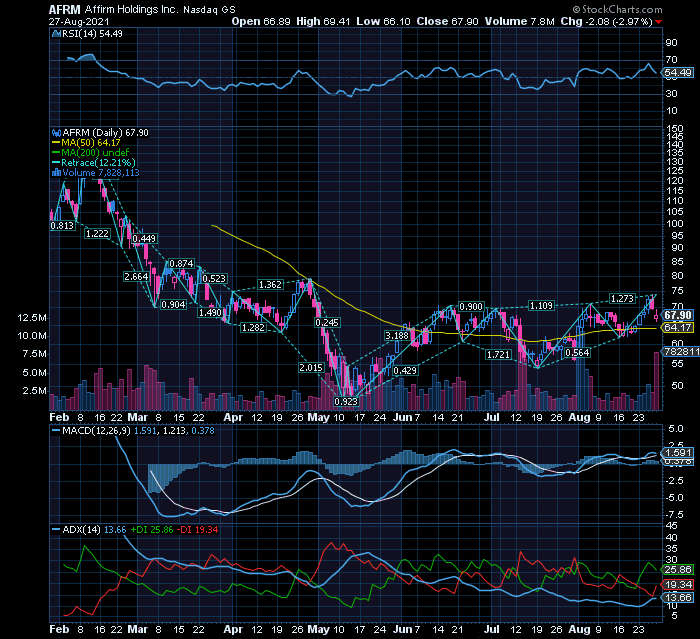This screenshot has width=700, height=639.
Task: Click the 0.813 retracement label
Action: (62, 226)
